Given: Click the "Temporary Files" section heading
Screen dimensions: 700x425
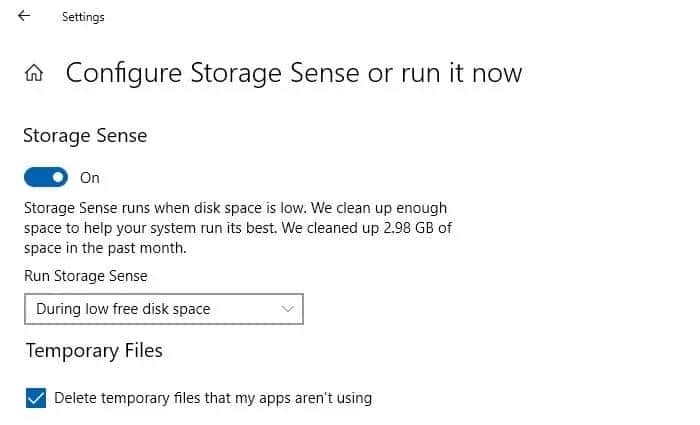Looking at the screenshot, I should point(94,350).
